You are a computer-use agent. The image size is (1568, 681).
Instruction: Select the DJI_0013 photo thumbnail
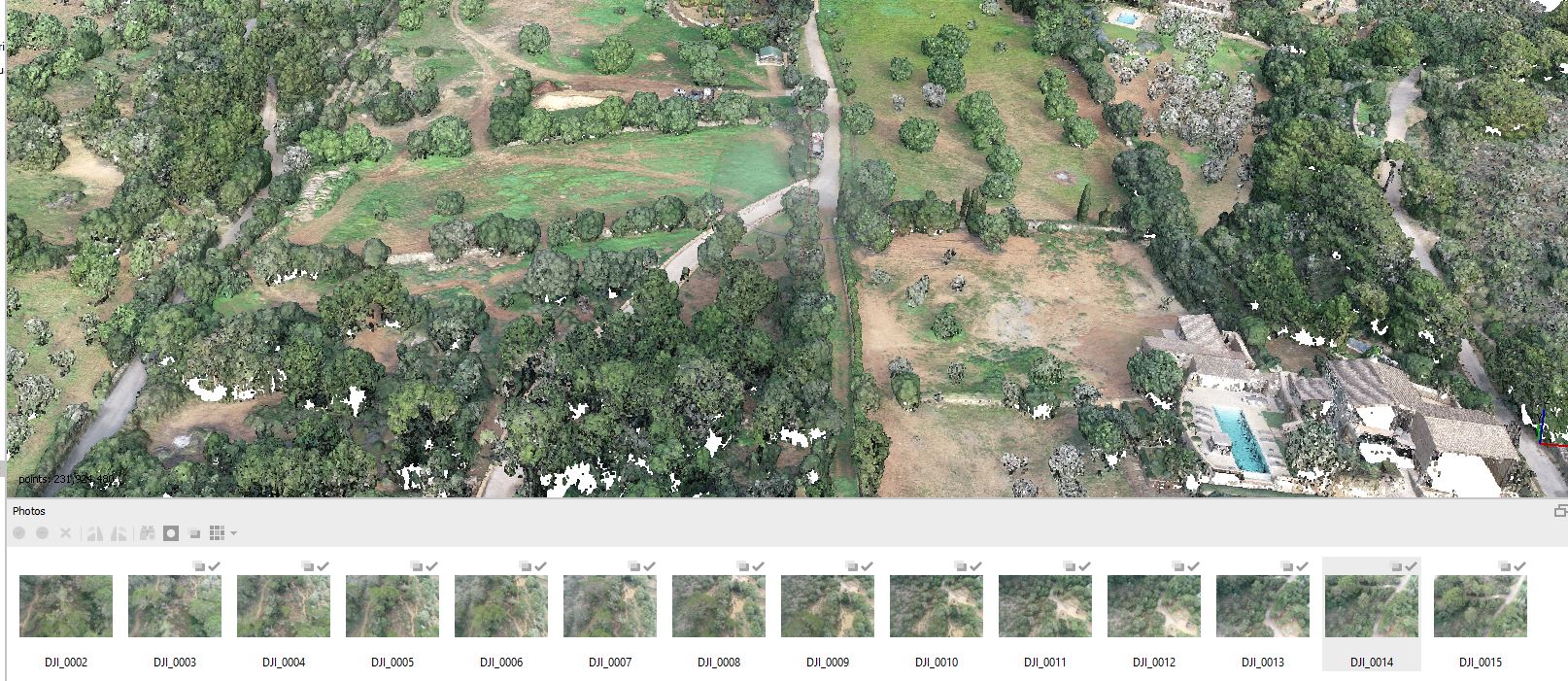click(x=1263, y=606)
